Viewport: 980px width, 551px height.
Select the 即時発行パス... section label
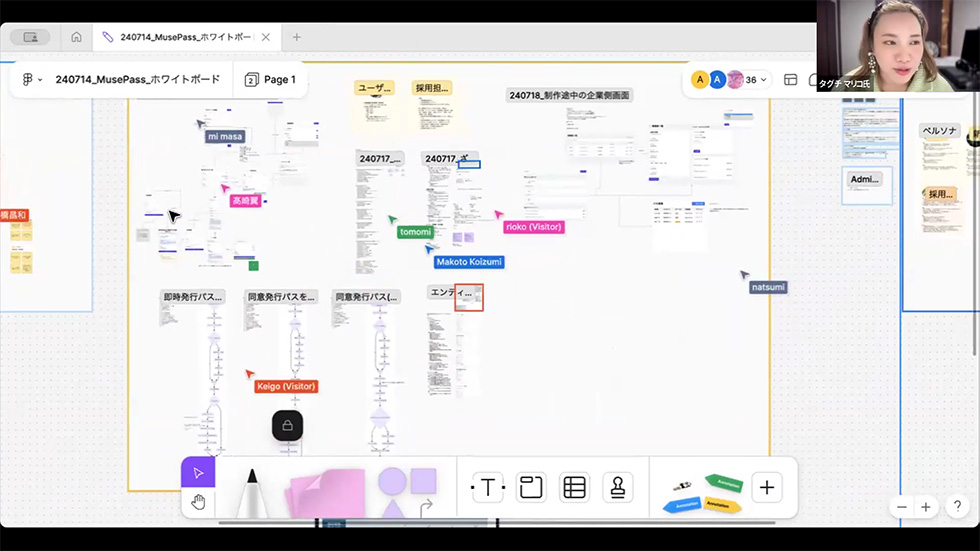click(x=192, y=297)
